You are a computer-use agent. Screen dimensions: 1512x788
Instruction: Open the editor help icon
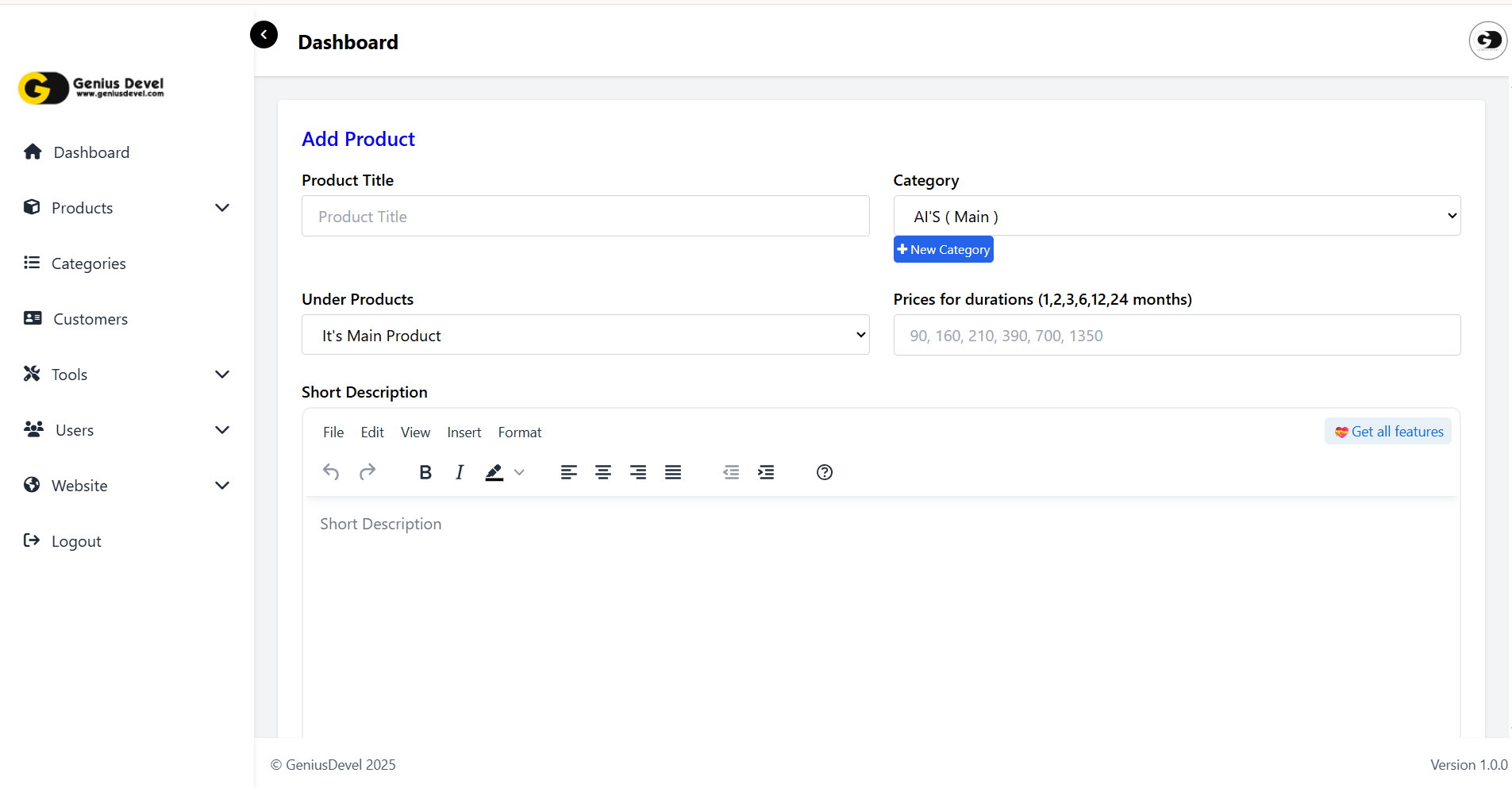pos(825,472)
